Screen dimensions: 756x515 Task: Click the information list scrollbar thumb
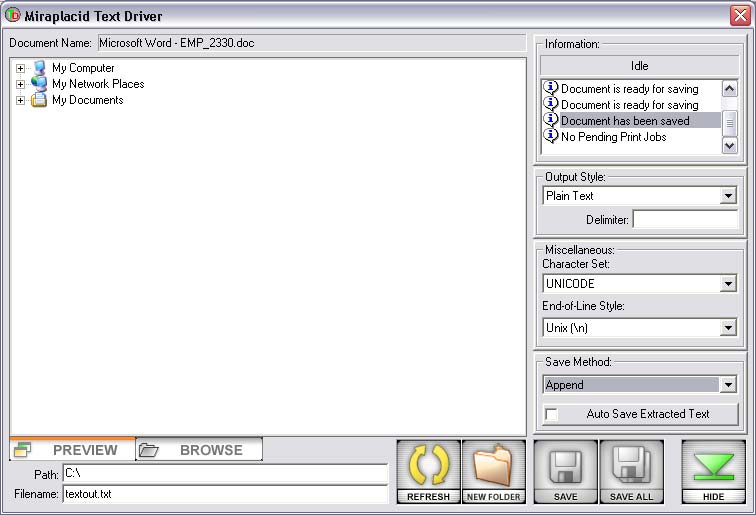click(729, 122)
